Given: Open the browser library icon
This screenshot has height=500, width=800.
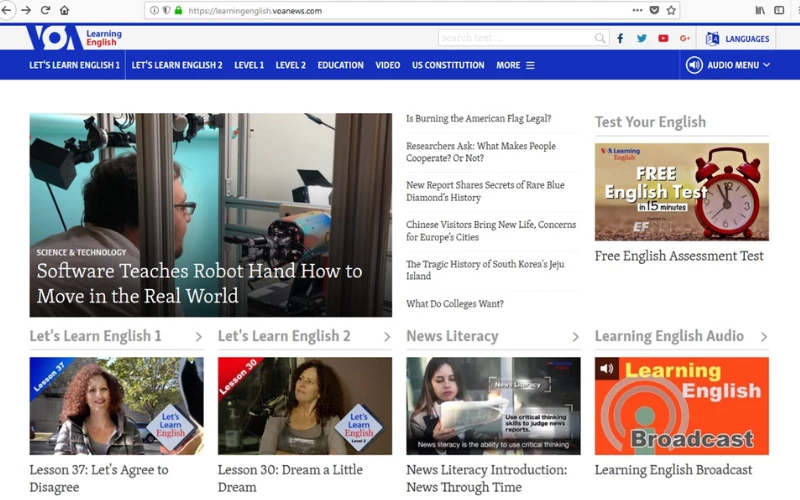Looking at the screenshot, I should pyautogui.click(x=760, y=10).
